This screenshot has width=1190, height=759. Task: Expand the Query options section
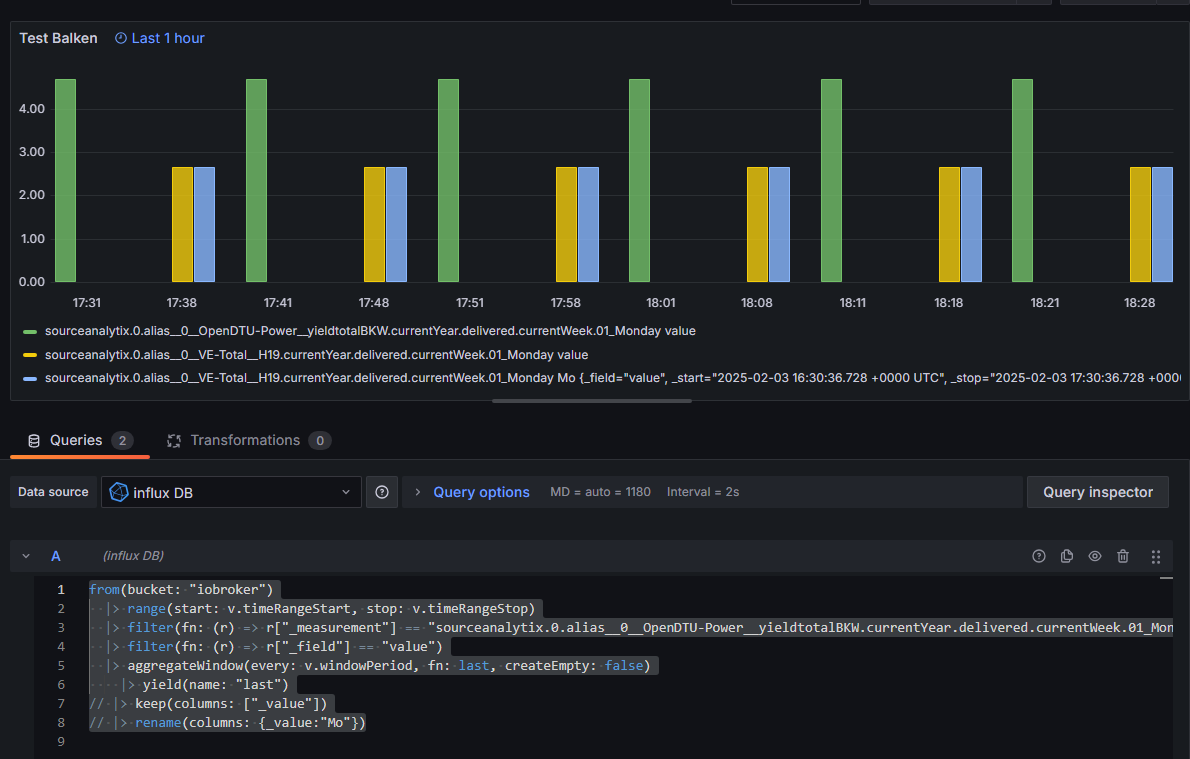pyautogui.click(x=480, y=492)
